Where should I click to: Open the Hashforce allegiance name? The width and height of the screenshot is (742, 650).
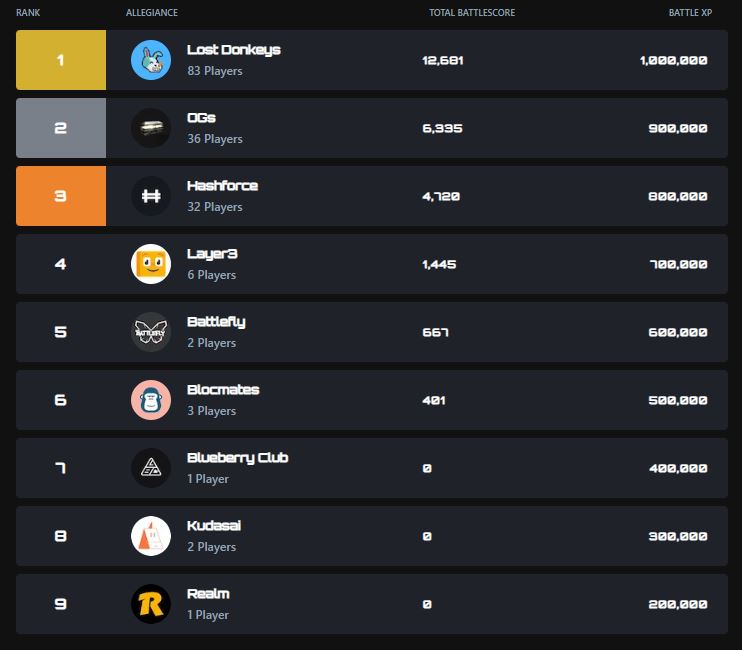pyautogui.click(x=222, y=185)
